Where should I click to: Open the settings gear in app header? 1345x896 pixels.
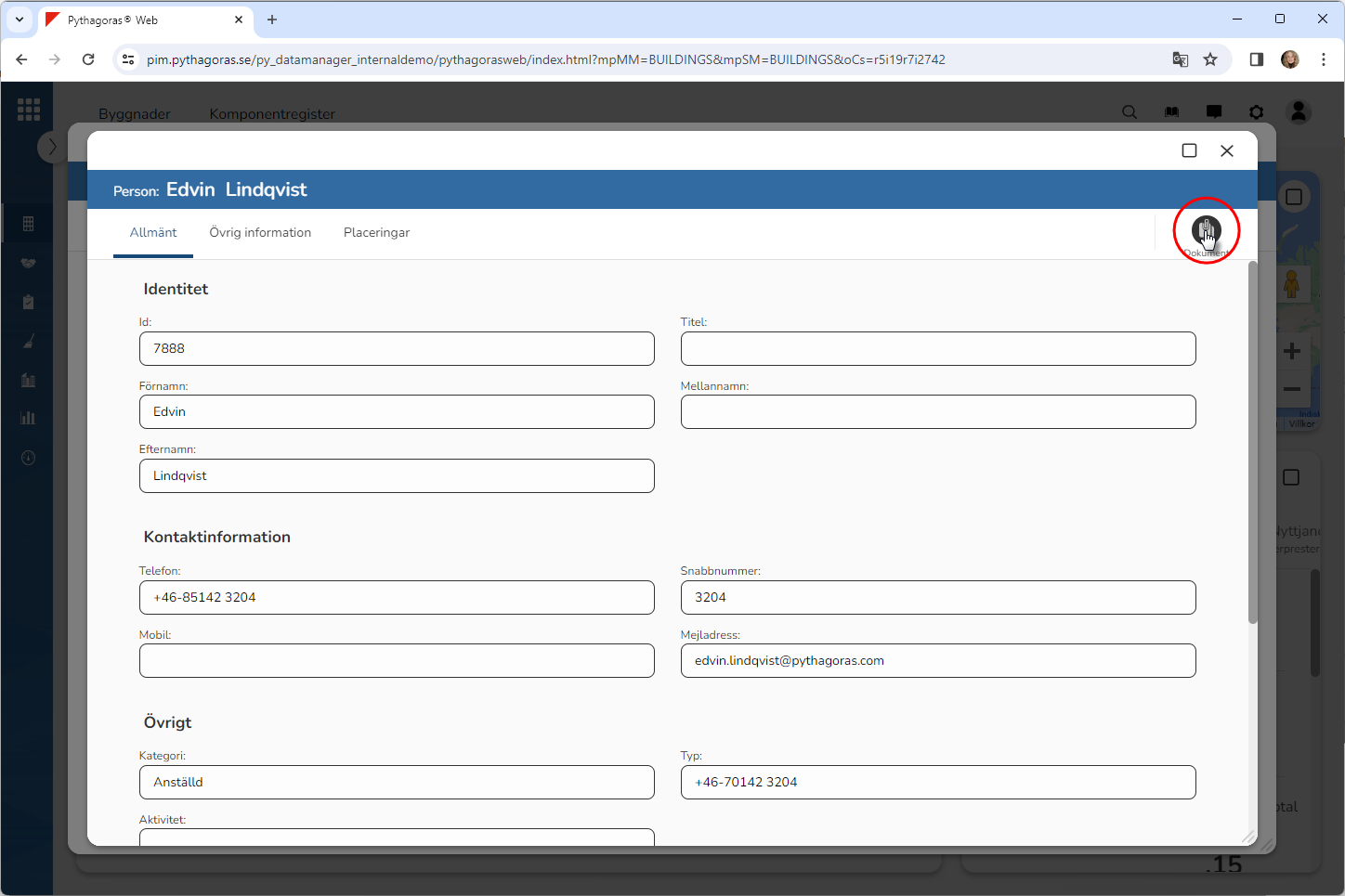pyautogui.click(x=1256, y=112)
